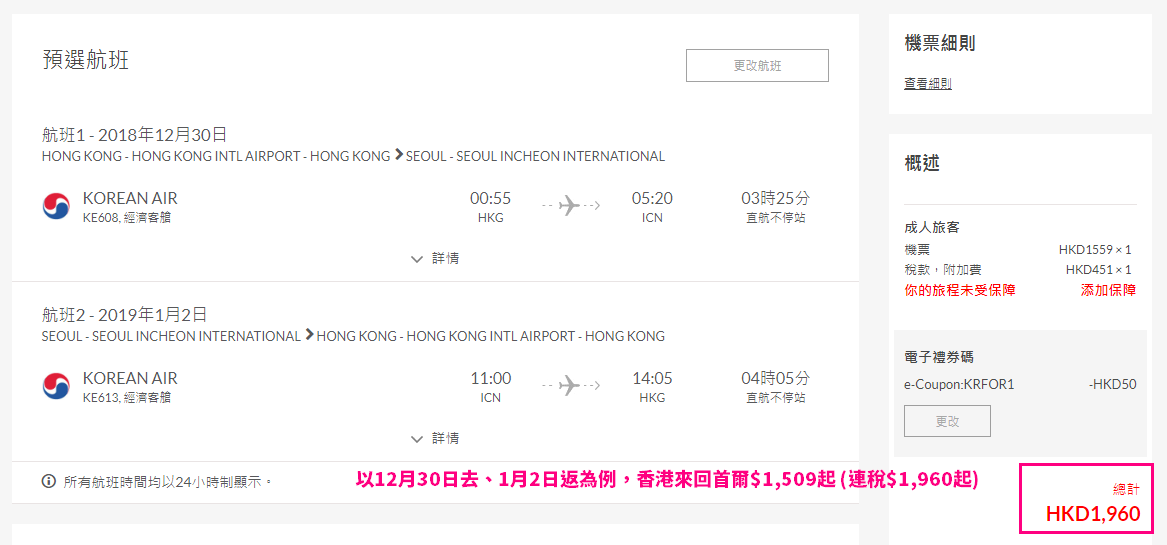Expand 詳情 for flight KE608
This screenshot has width=1167, height=545.
tap(435, 258)
